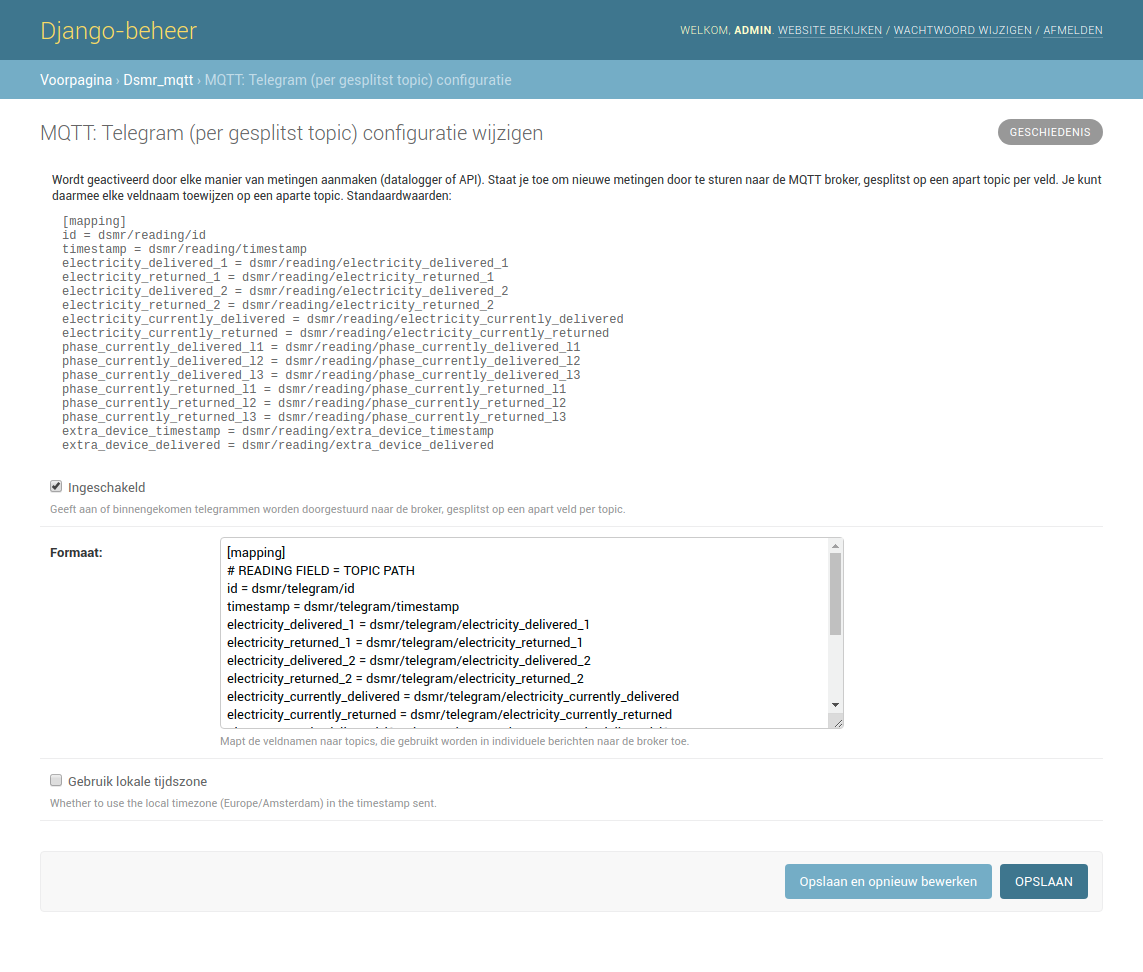This screenshot has height=972, width=1143.
Task: Click electricity_currently_returned telegram mapping line
Action: click(449, 715)
